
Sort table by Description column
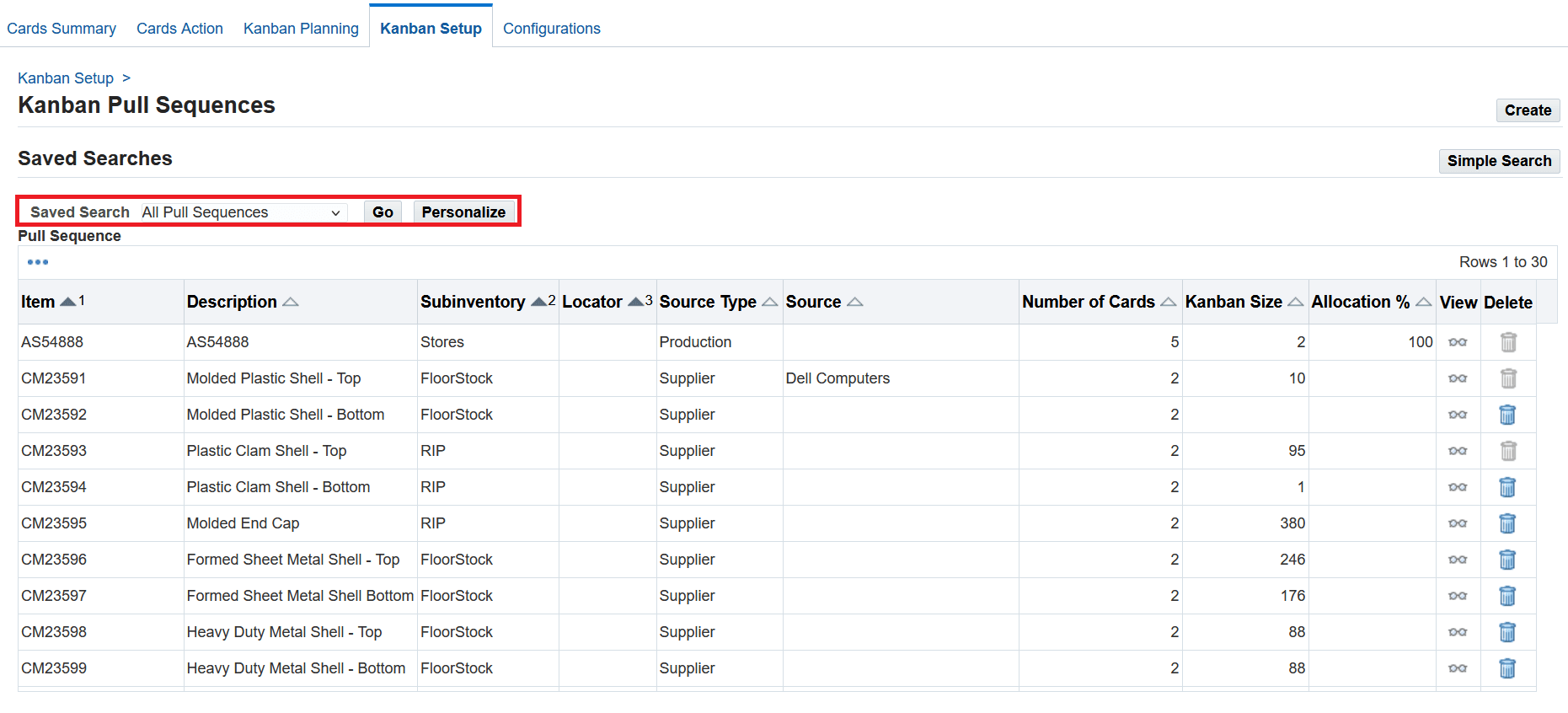coord(290,302)
